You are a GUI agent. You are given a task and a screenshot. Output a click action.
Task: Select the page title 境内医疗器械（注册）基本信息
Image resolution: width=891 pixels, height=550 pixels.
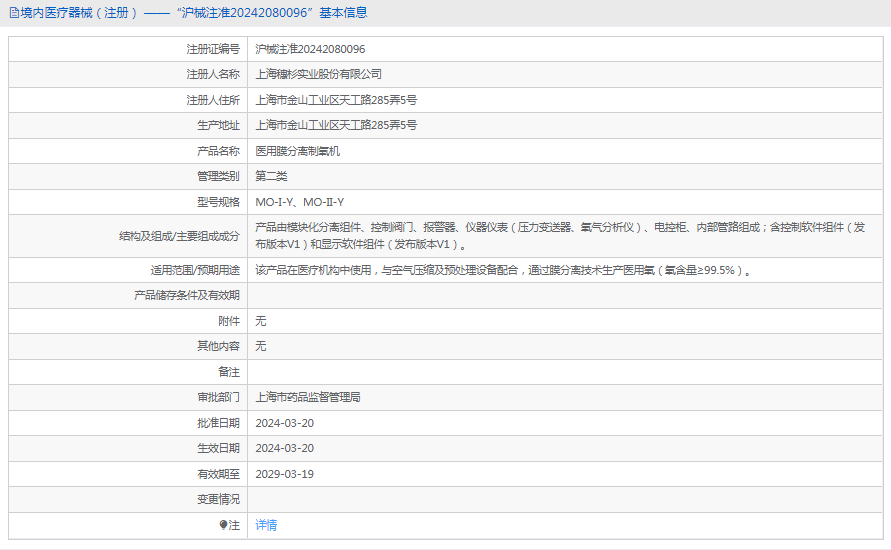(193, 12)
